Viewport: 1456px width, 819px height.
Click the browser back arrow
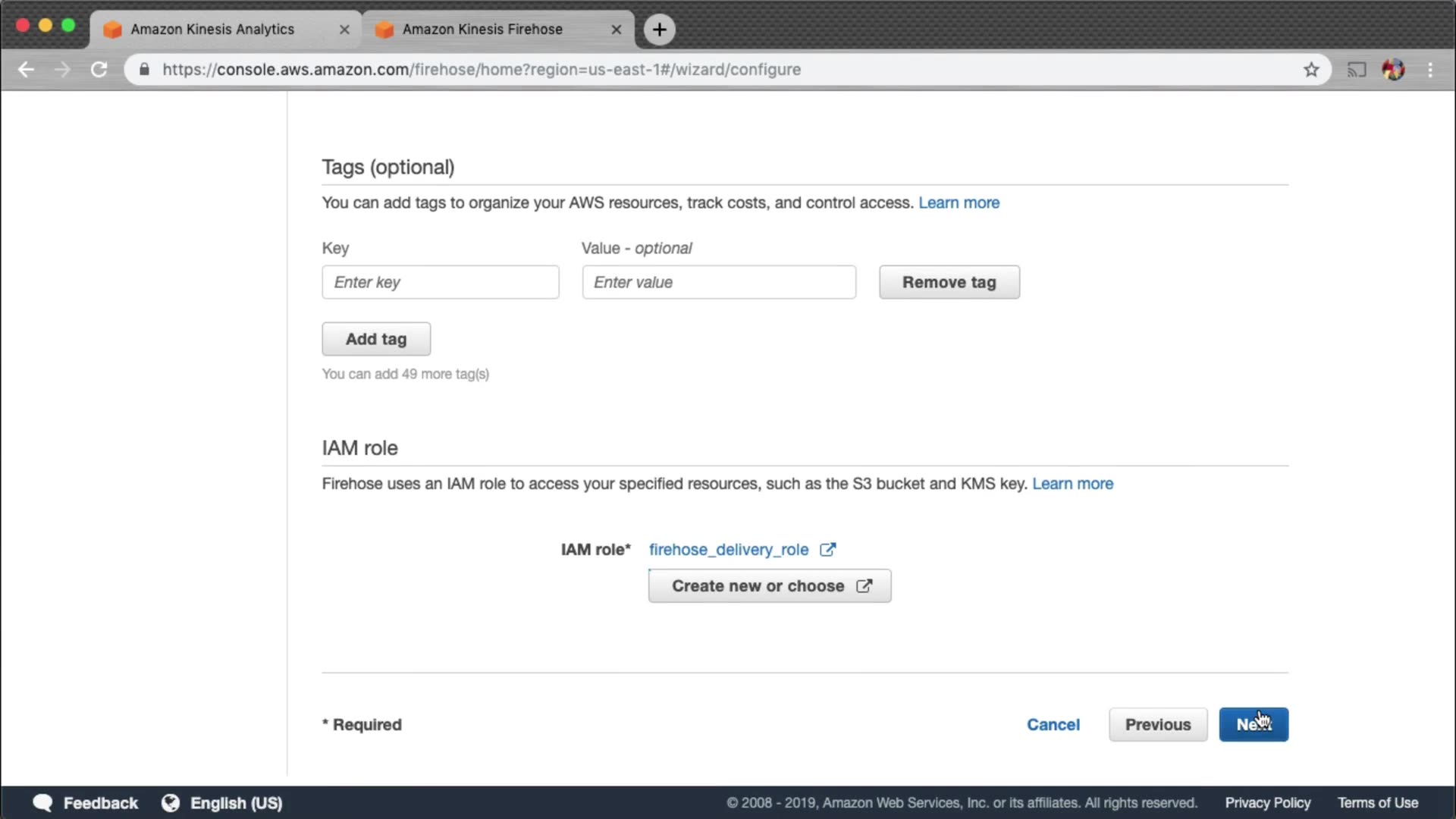(26, 70)
